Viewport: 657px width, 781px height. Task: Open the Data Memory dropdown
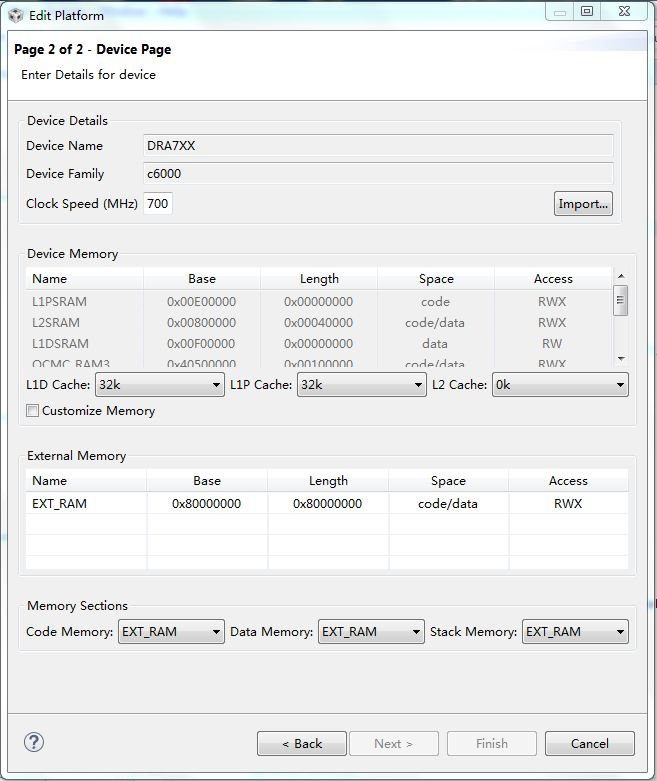(x=371, y=632)
